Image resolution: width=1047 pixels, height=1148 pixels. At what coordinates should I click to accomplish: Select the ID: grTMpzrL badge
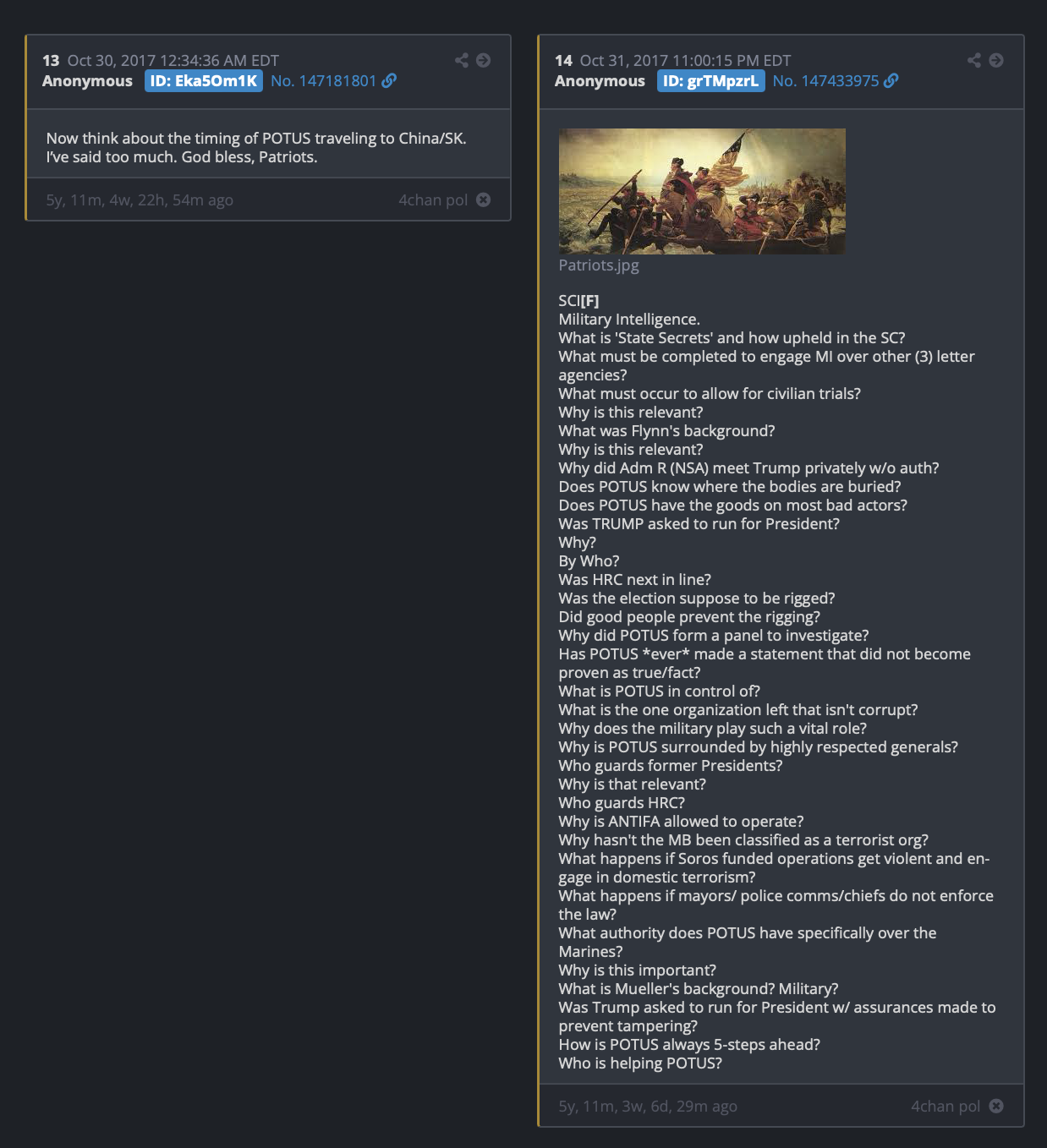(711, 81)
